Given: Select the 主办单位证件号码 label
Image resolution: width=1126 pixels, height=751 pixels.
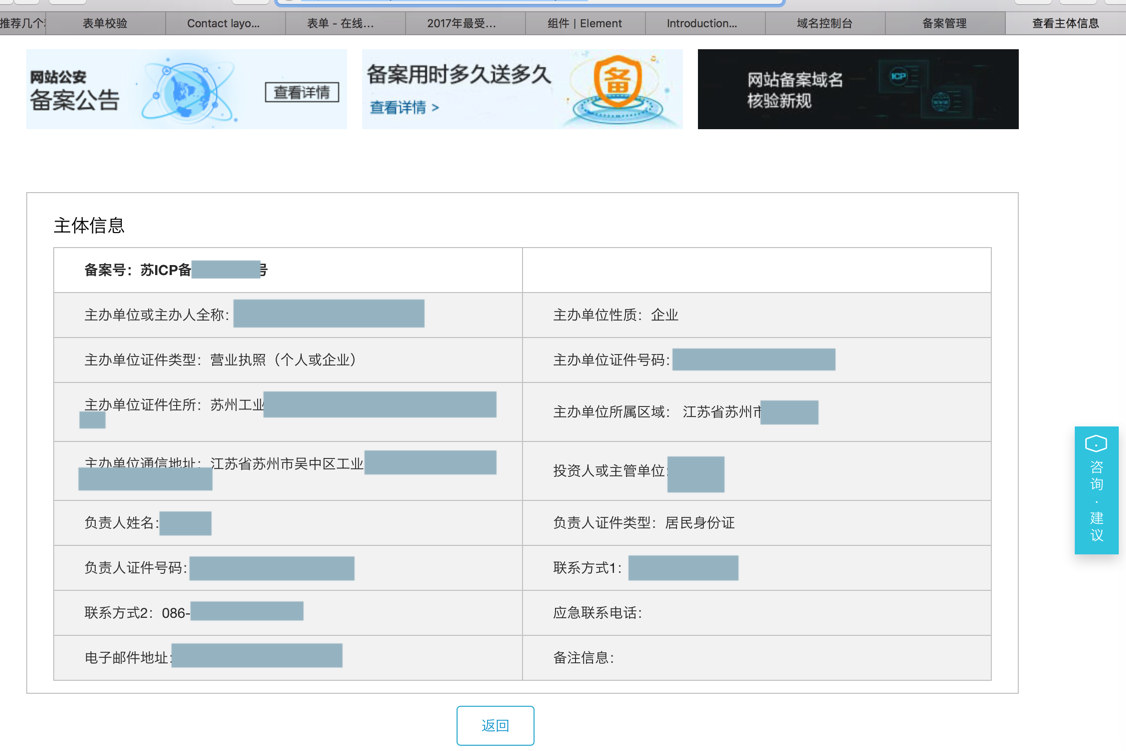Looking at the screenshot, I should click(x=611, y=360).
